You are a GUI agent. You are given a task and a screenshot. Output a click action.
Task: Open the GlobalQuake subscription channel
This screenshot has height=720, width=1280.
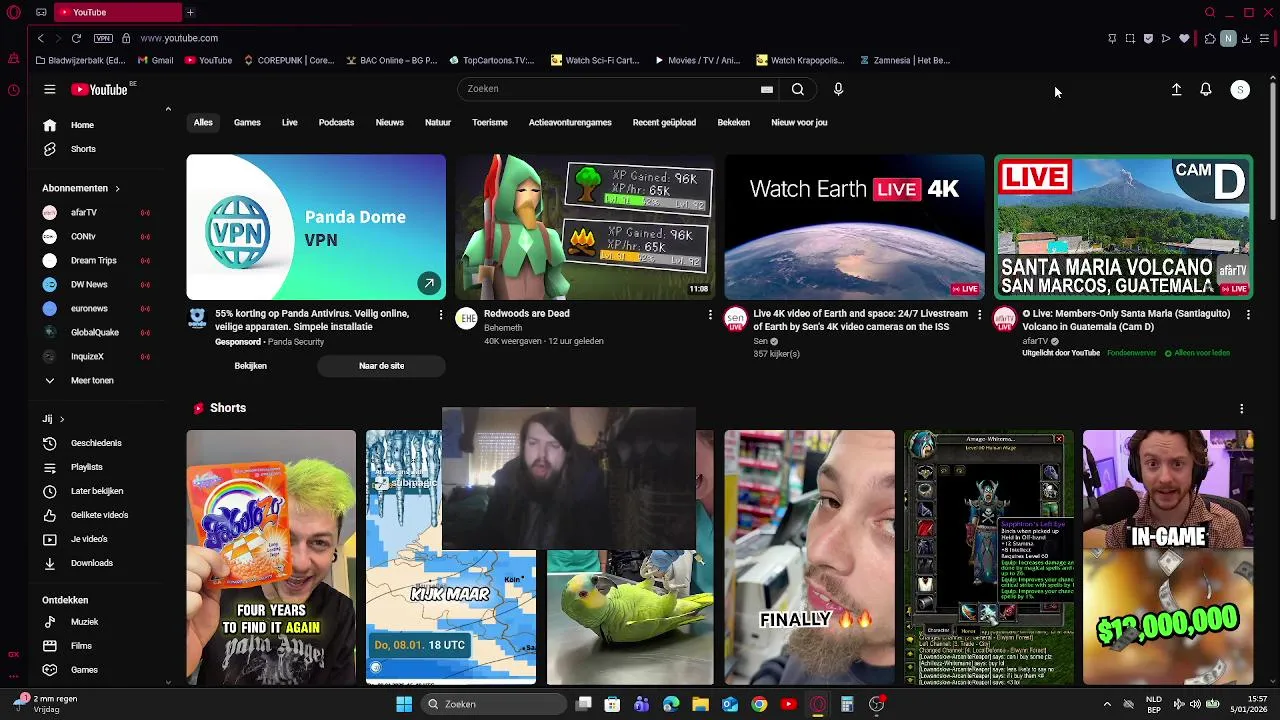pyautogui.click(x=94, y=332)
